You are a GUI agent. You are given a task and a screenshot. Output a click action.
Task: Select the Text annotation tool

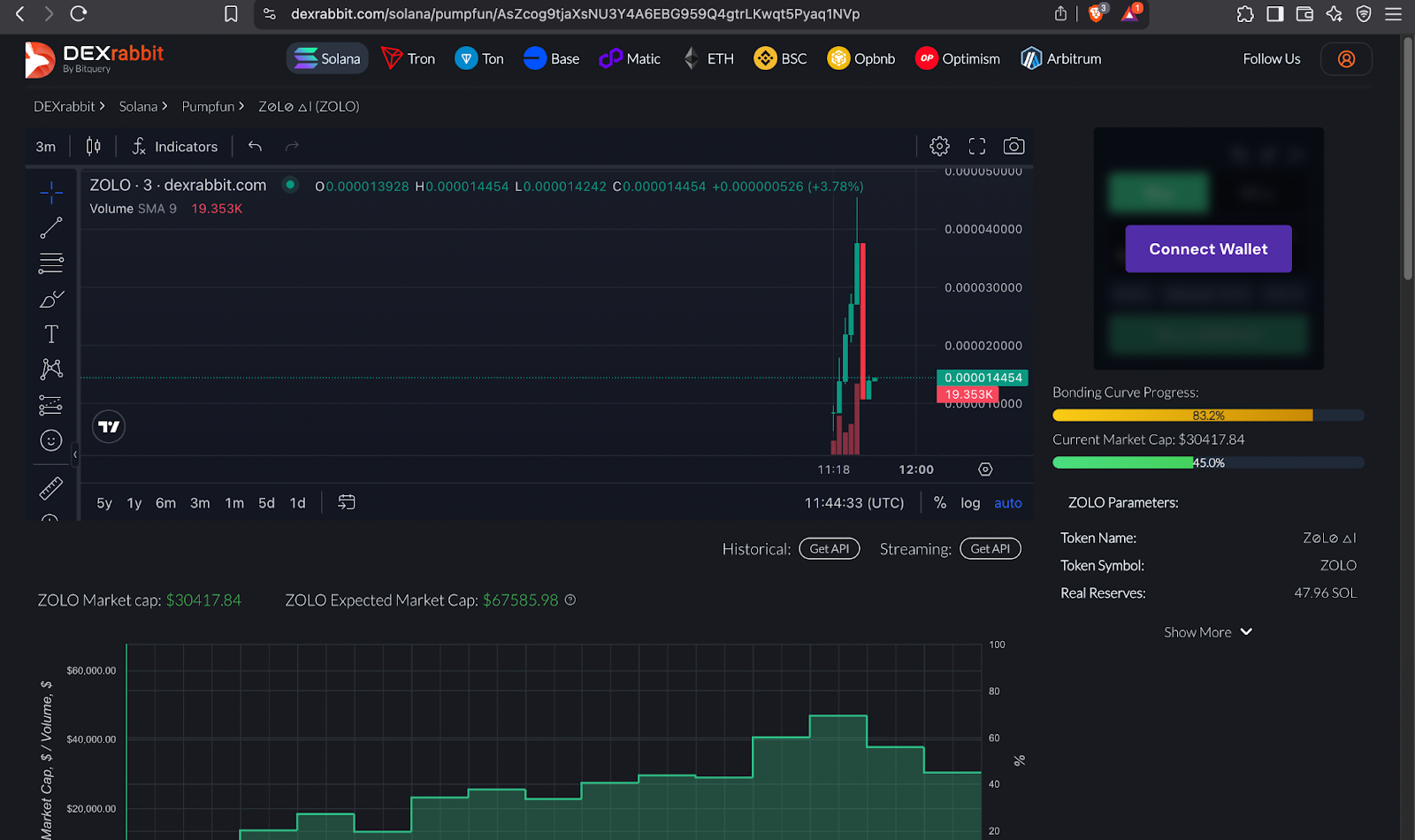point(51,334)
